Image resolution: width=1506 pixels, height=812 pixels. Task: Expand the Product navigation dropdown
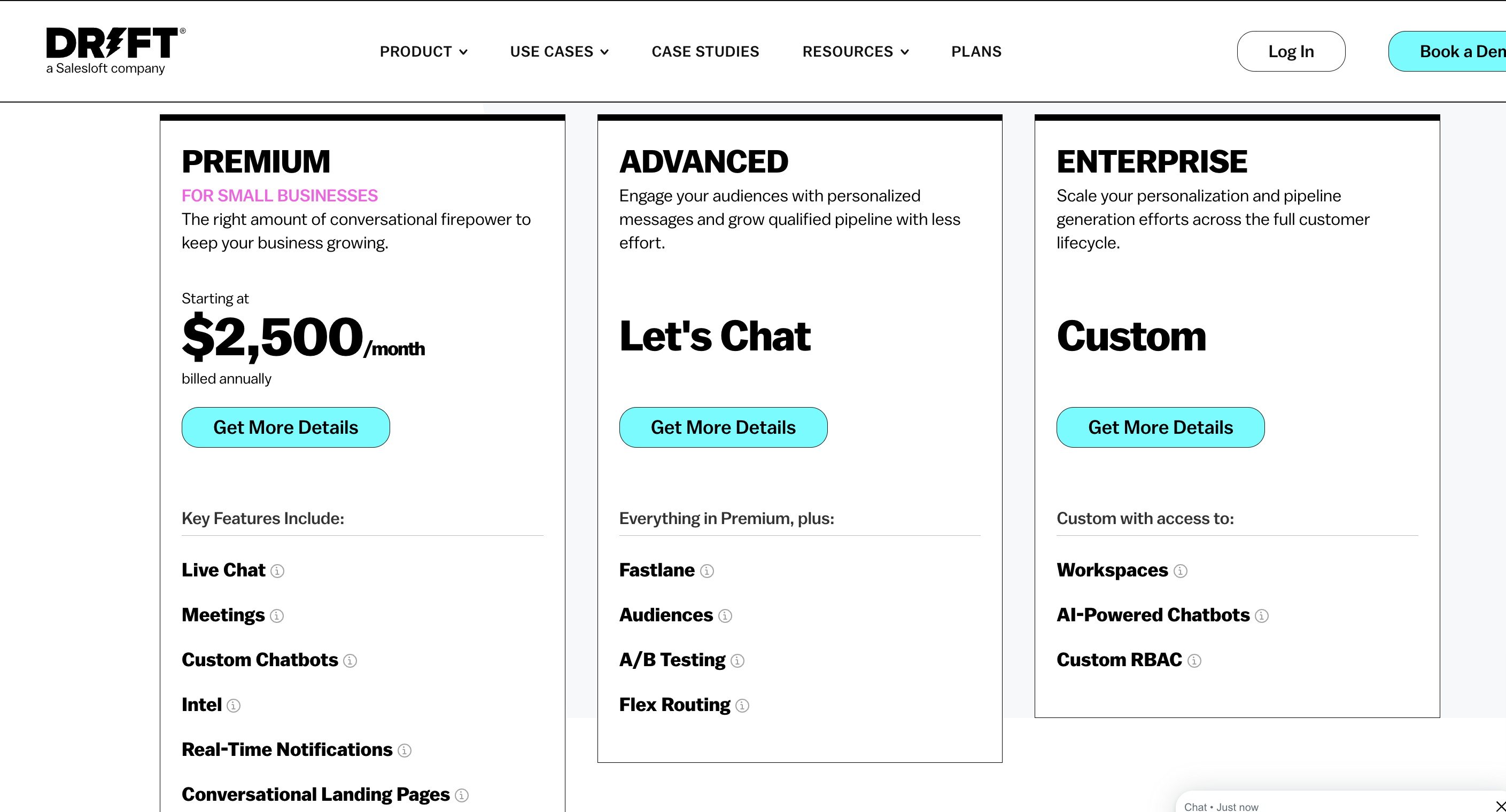(x=424, y=52)
